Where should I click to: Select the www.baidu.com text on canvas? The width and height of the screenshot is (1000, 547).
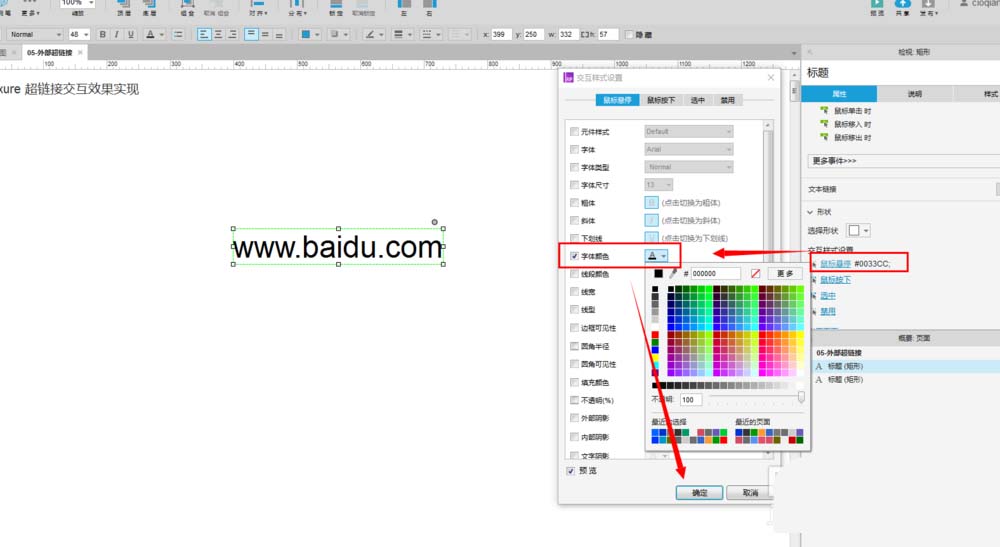tap(337, 247)
